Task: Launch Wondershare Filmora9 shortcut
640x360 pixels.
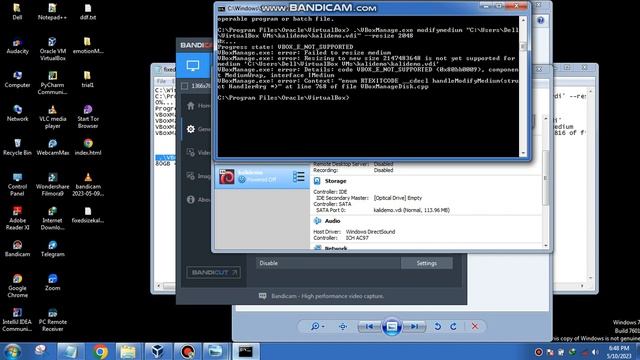Action: click(x=53, y=184)
